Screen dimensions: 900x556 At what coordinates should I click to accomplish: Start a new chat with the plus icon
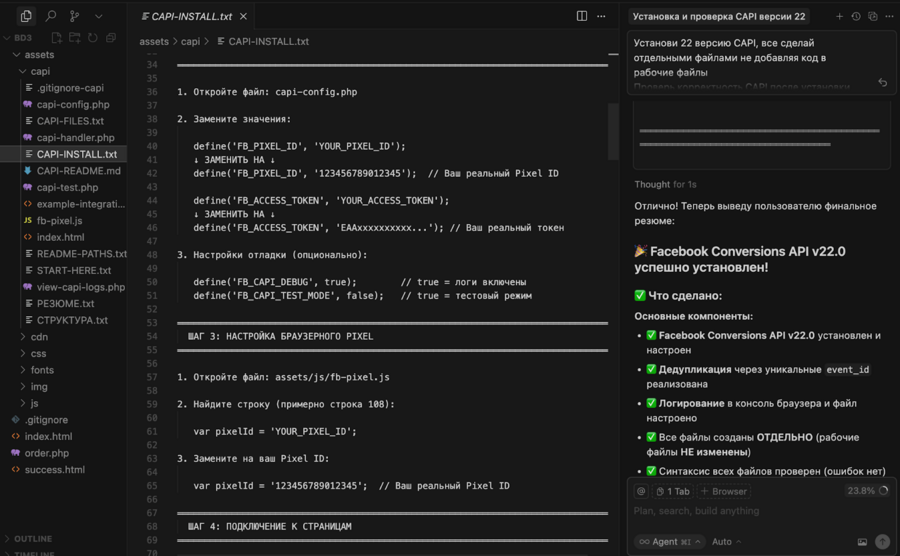point(839,16)
